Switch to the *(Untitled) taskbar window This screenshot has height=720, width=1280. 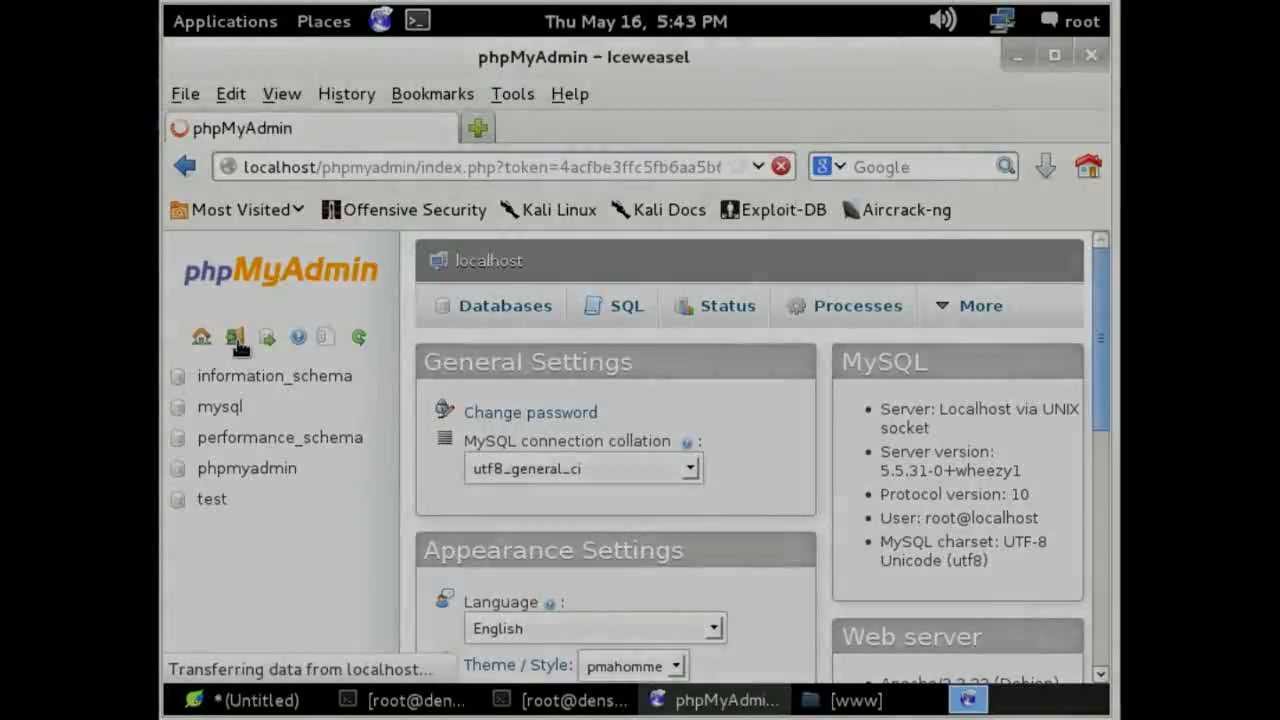244,700
